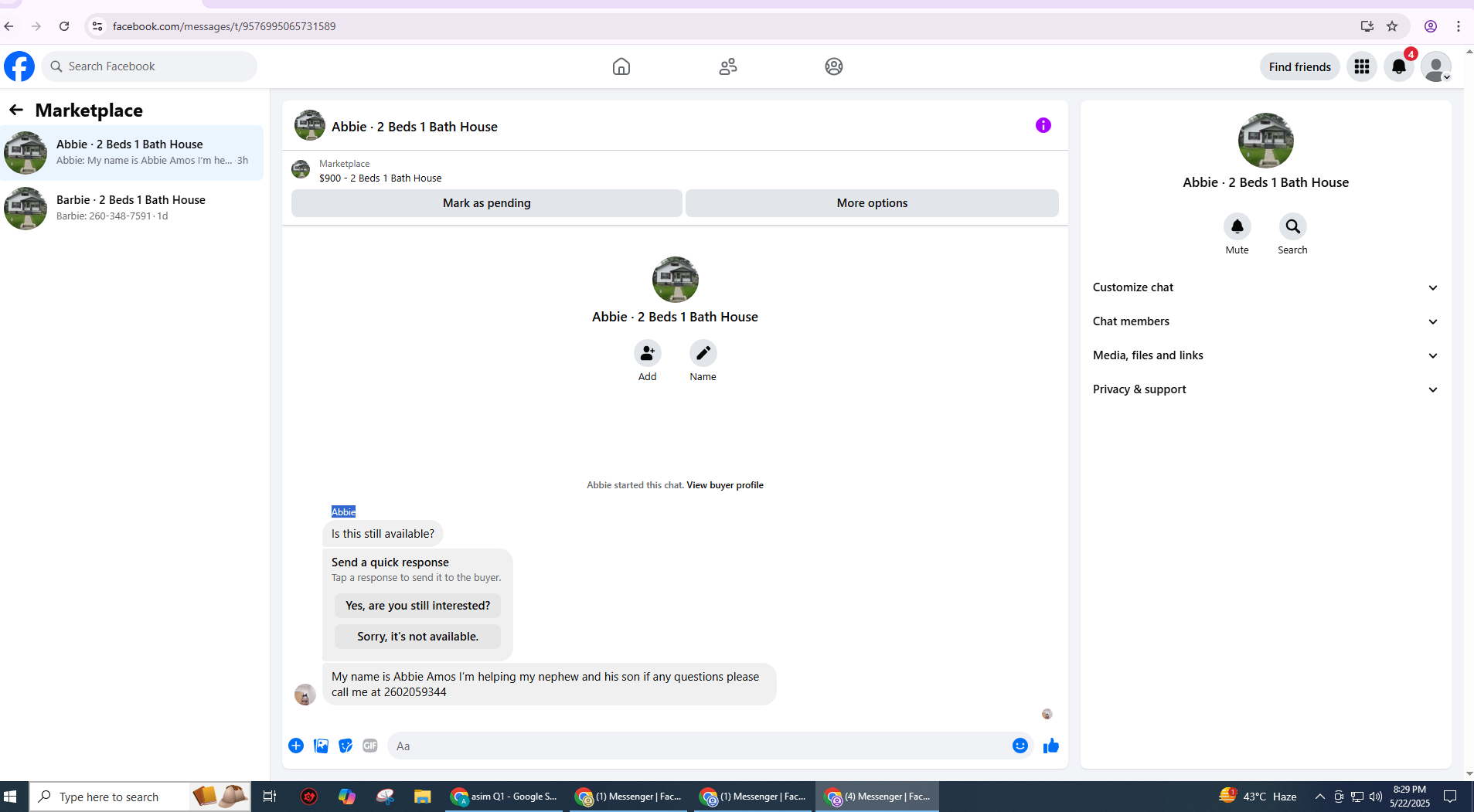Screen dimensions: 1474x812
Task: Mute this conversation
Action: coord(1237,226)
